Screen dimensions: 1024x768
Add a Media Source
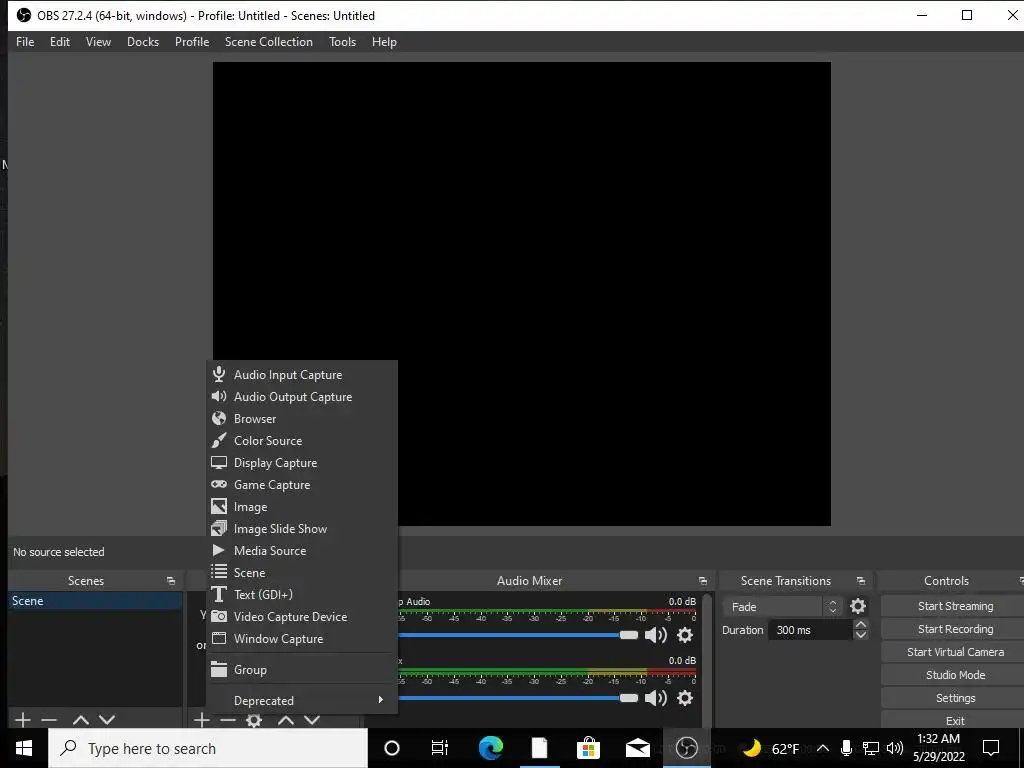coord(302,551)
